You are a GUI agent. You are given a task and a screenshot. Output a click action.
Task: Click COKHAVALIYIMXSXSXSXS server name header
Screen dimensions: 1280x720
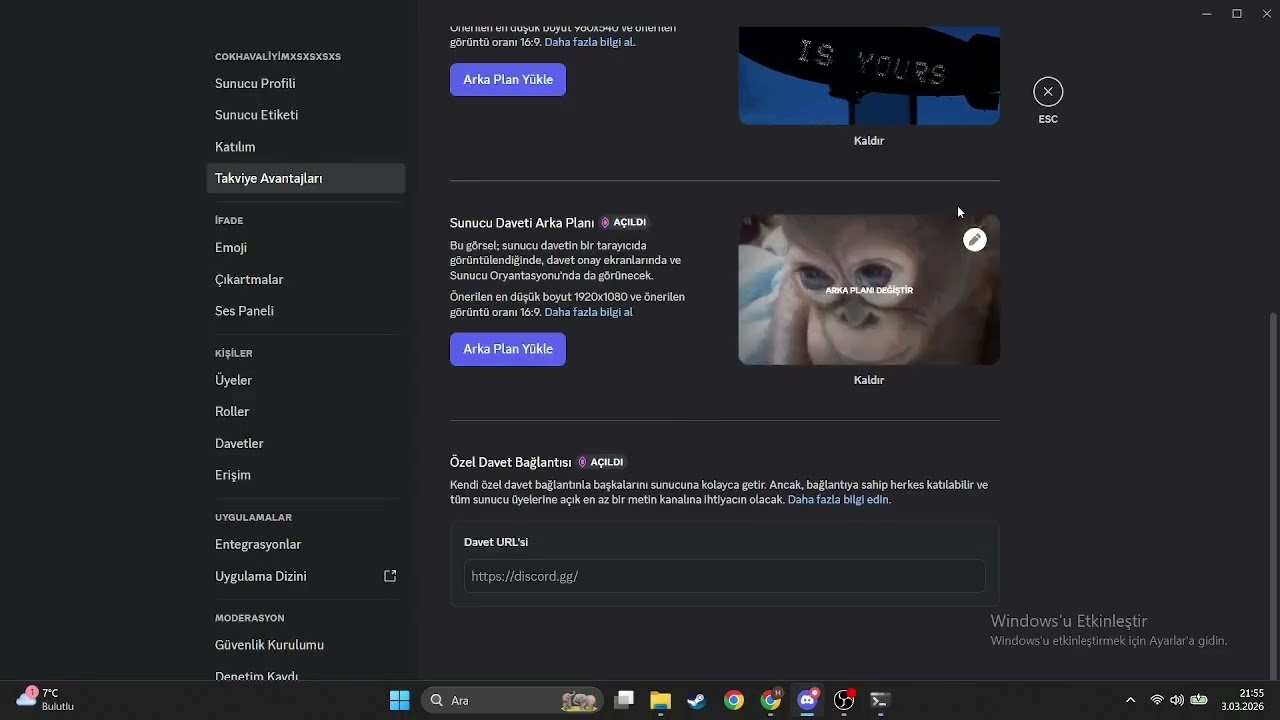[278, 57]
